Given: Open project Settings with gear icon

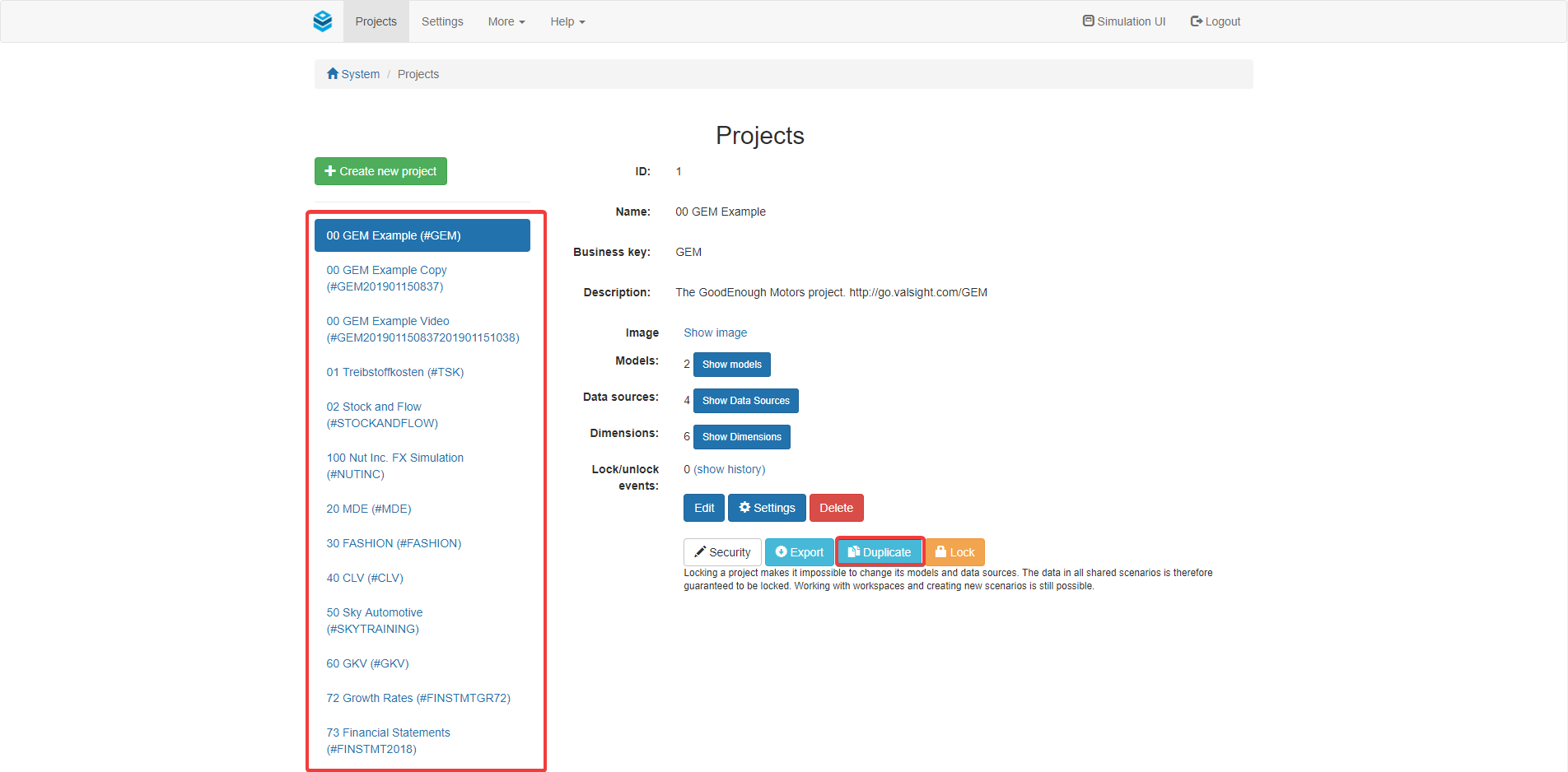Looking at the screenshot, I should (766, 508).
